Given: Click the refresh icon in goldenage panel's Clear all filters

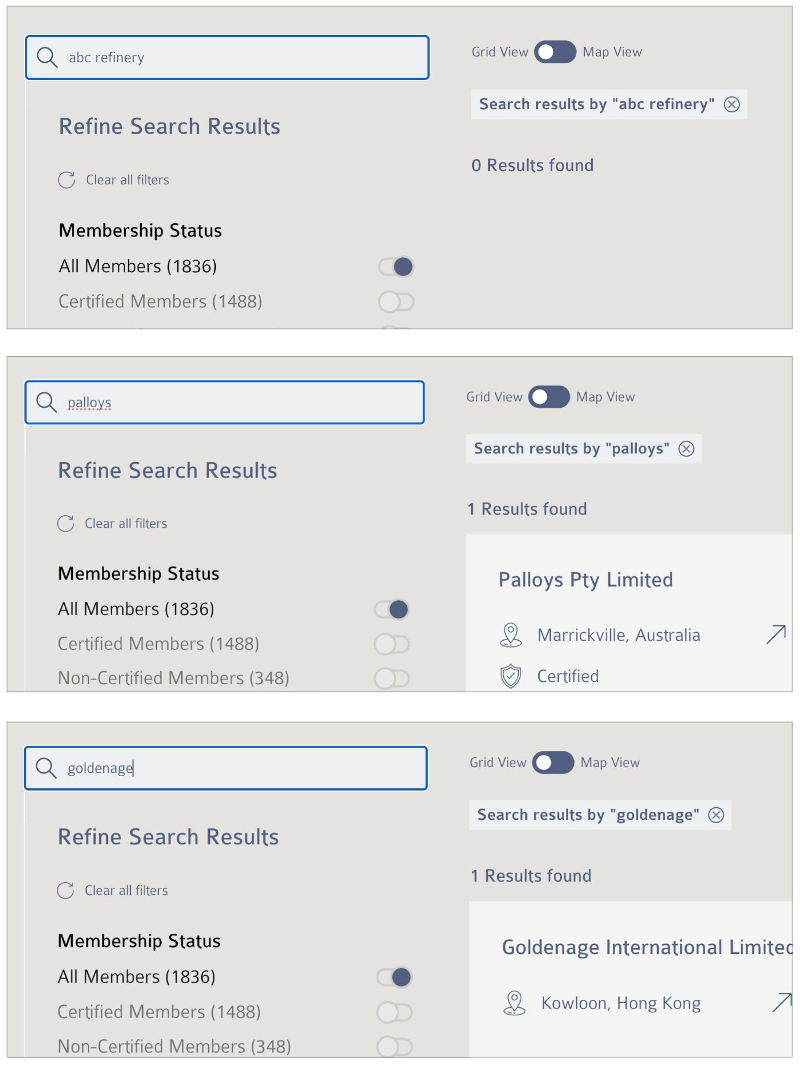Looking at the screenshot, I should click(66, 890).
